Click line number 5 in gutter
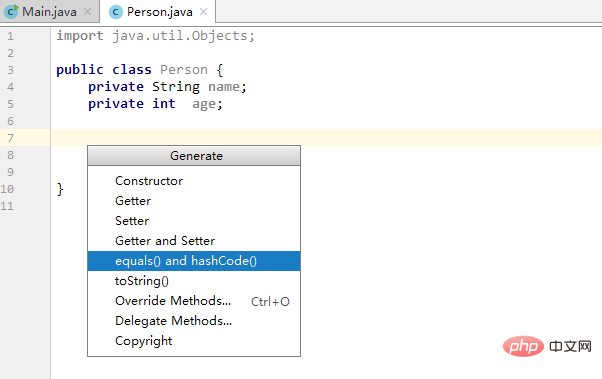This screenshot has width=602, height=379. 10,104
